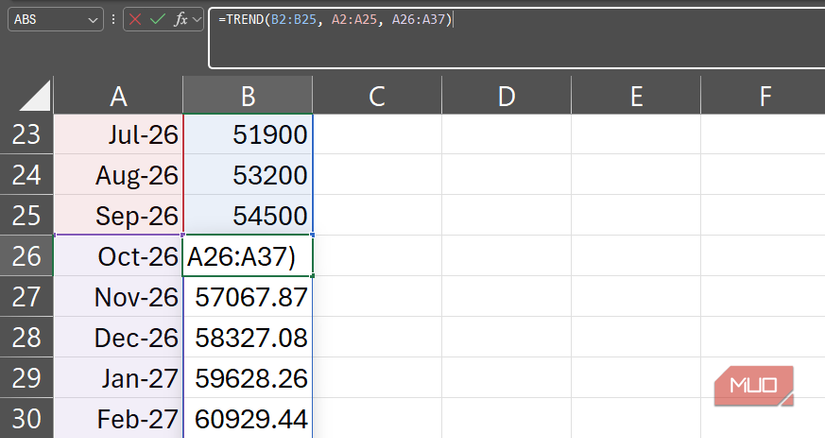Screen dimensions: 825x438
Task: Click cell containing Jul-26
Action: (118, 134)
